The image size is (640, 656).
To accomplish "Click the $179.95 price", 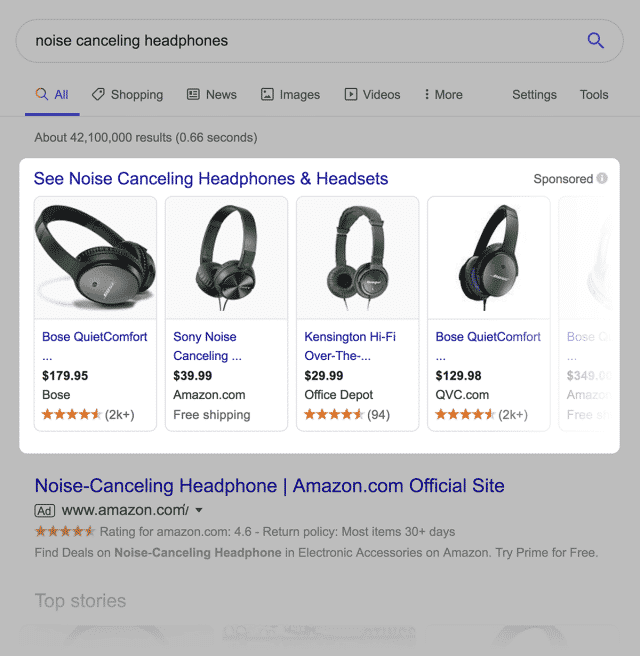I will click(x=65, y=375).
